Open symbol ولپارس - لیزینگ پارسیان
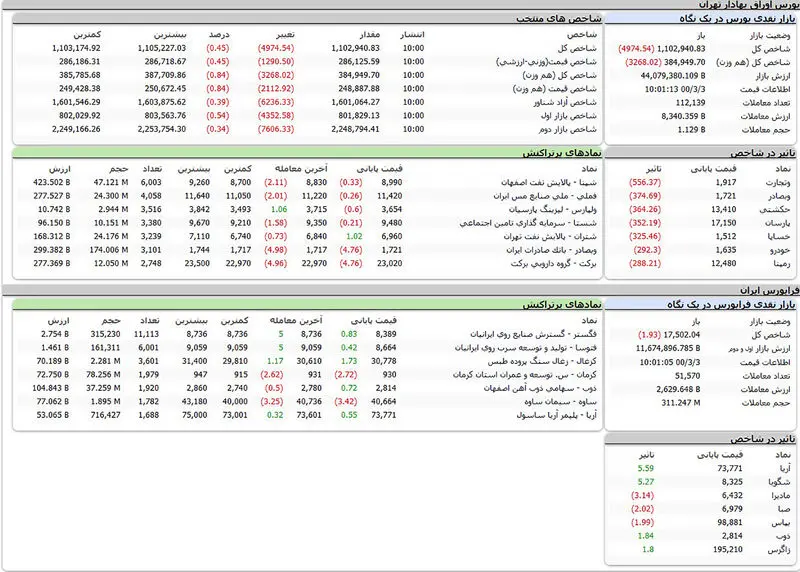Screen dimensions: 800x572 pyautogui.click(x=553, y=209)
